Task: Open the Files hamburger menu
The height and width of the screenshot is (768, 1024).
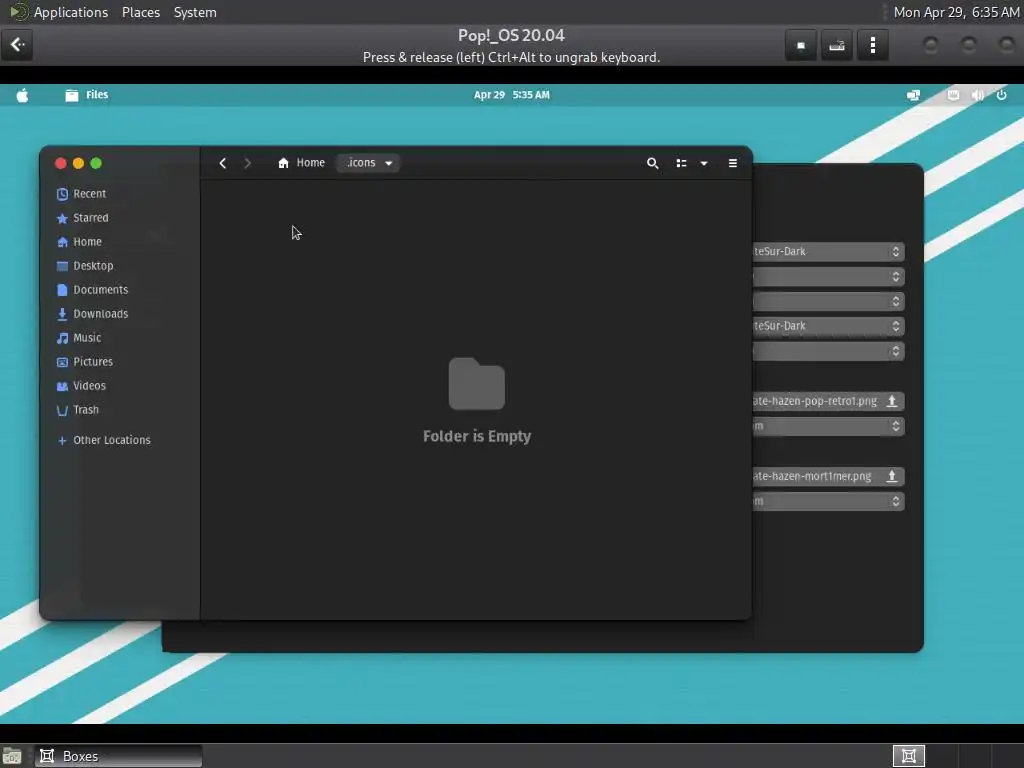Action: click(733, 163)
